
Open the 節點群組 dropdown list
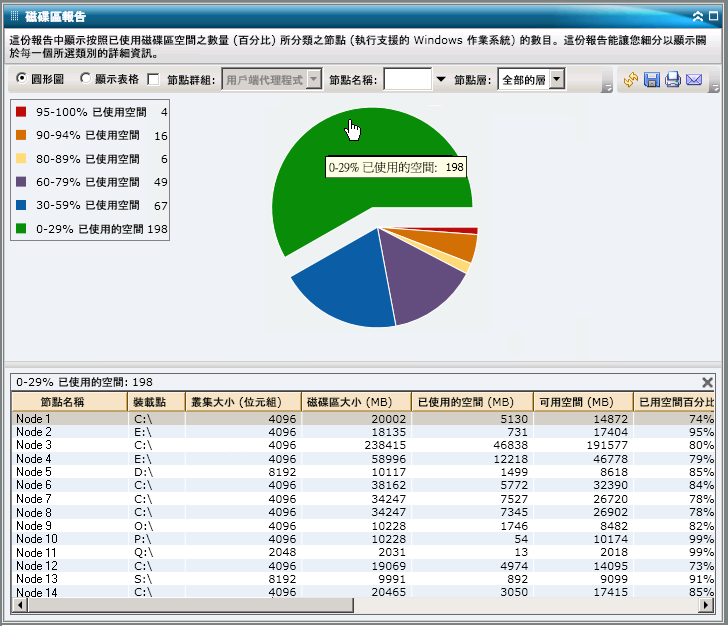click(x=314, y=79)
